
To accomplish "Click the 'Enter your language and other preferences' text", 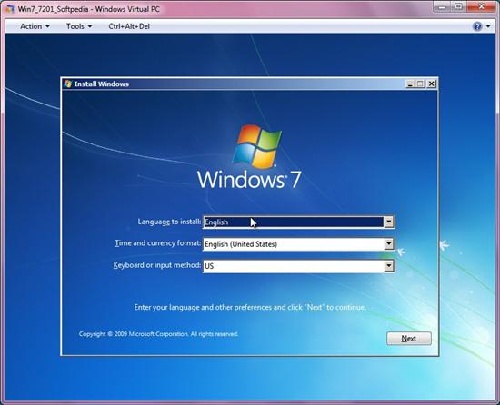I will point(250,307).
